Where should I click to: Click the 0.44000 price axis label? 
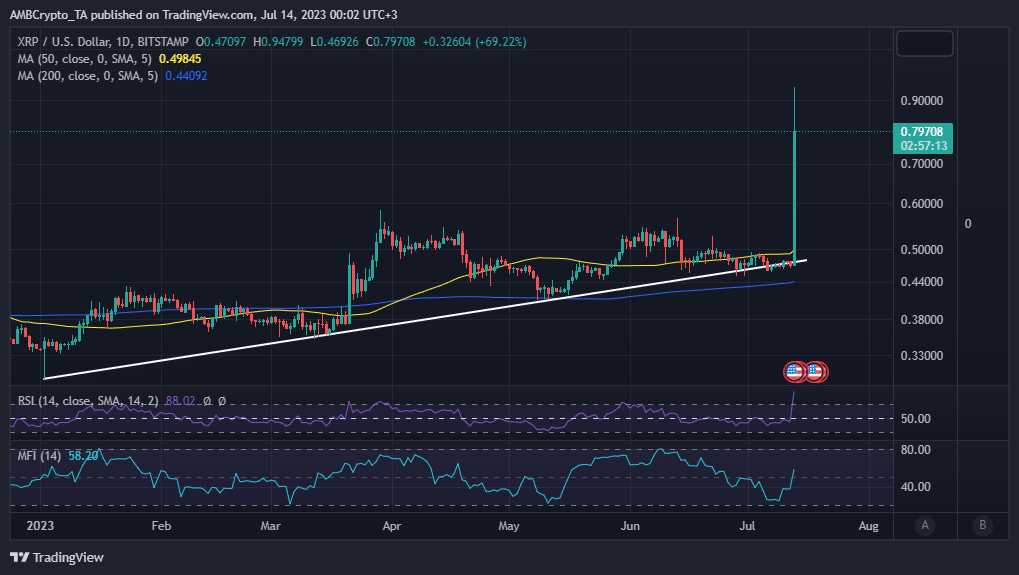[x=922, y=282]
